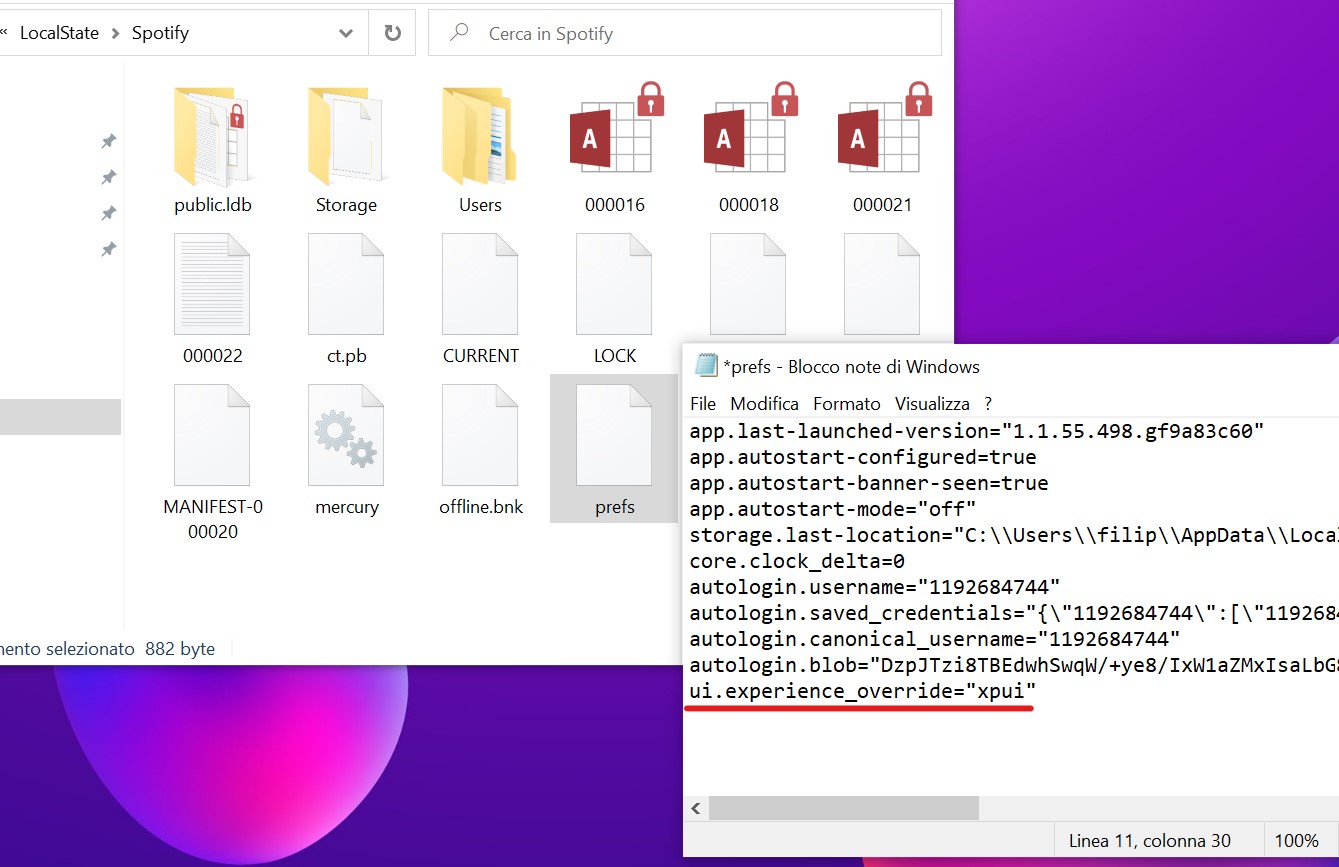Click Notepad horizontal scrollbar thumb

[x=843, y=808]
